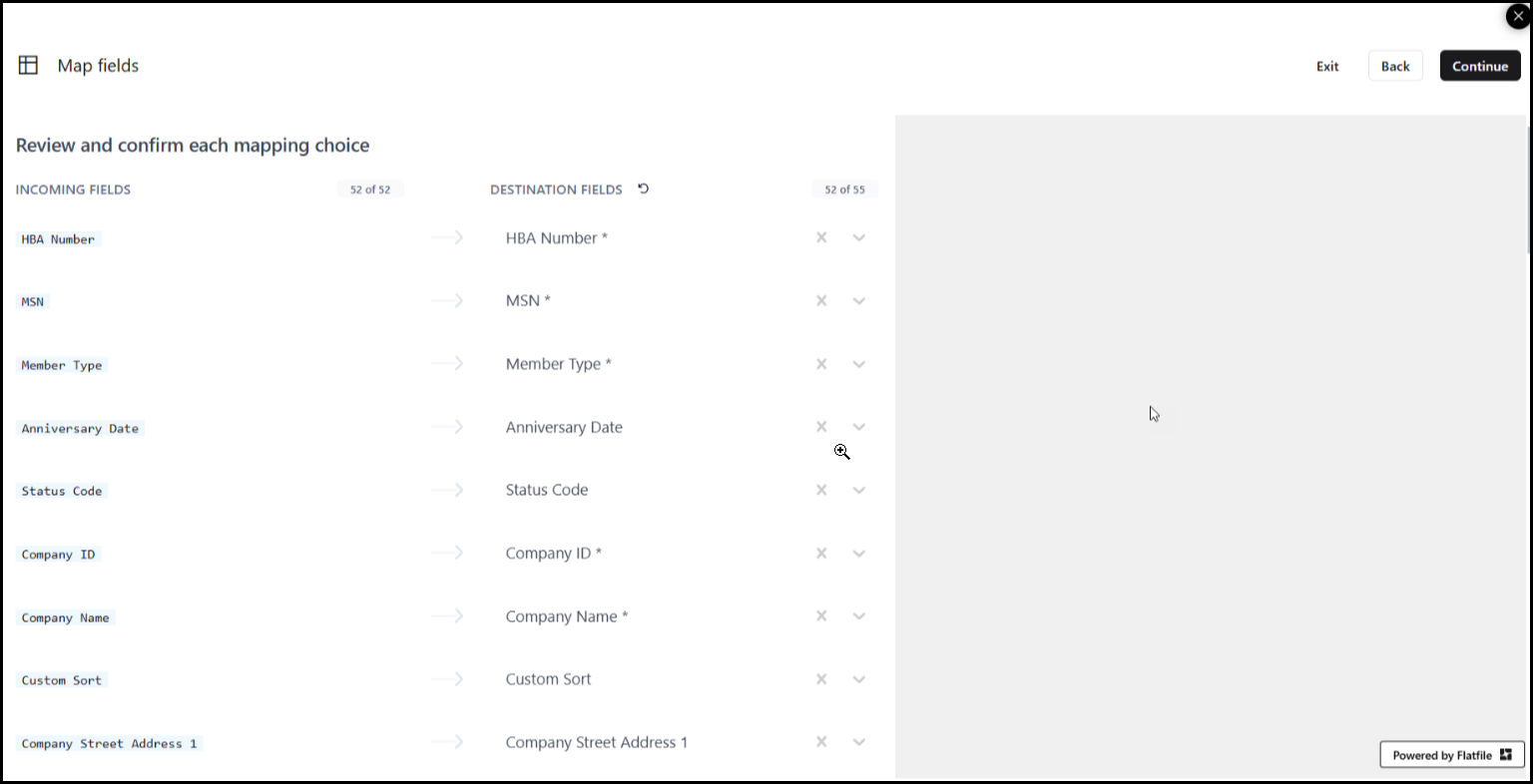The width and height of the screenshot is (1533, 784).
Task: Clear the Status Code mapping
Action: click(821, 490)
